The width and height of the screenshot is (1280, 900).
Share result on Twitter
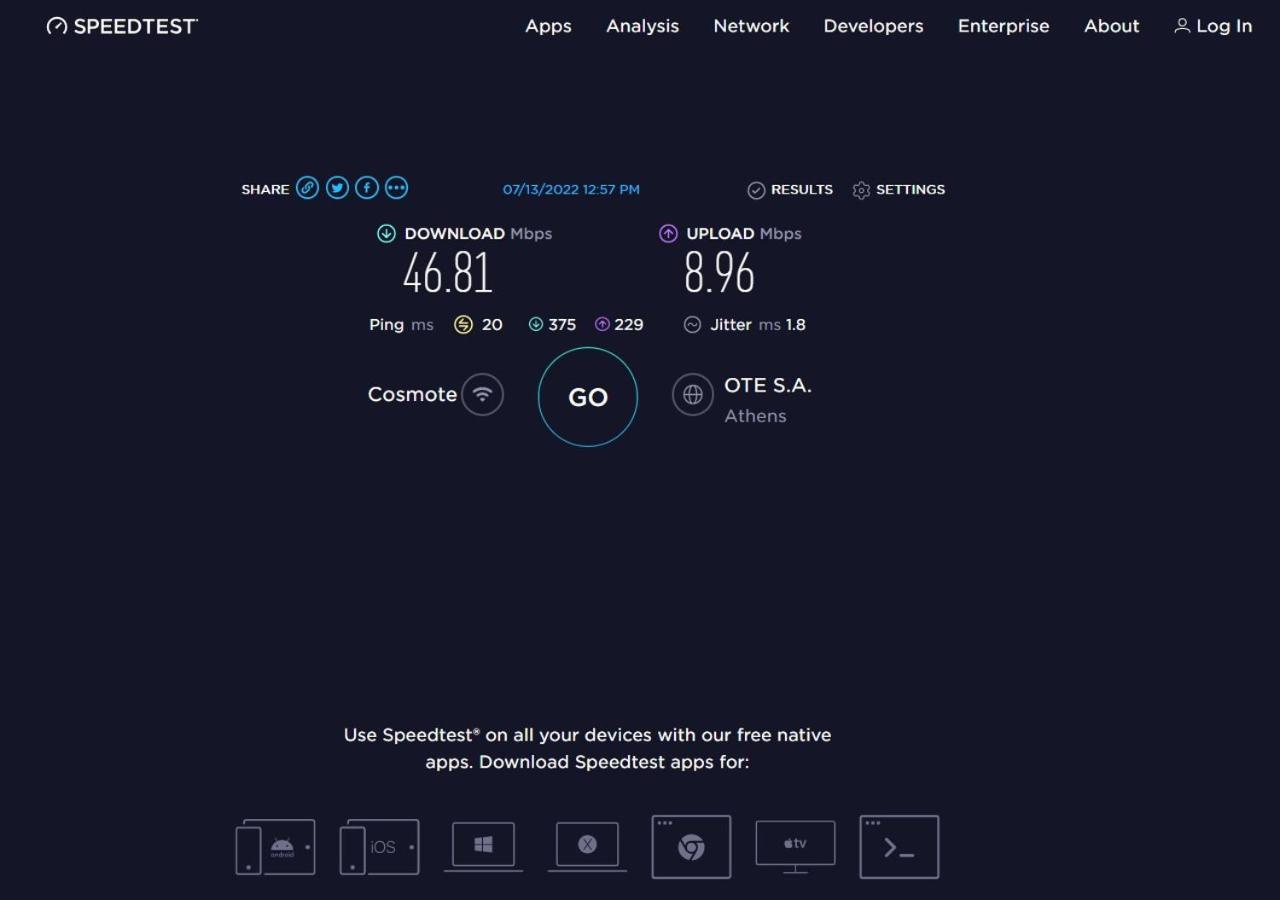tap(337, 188)
